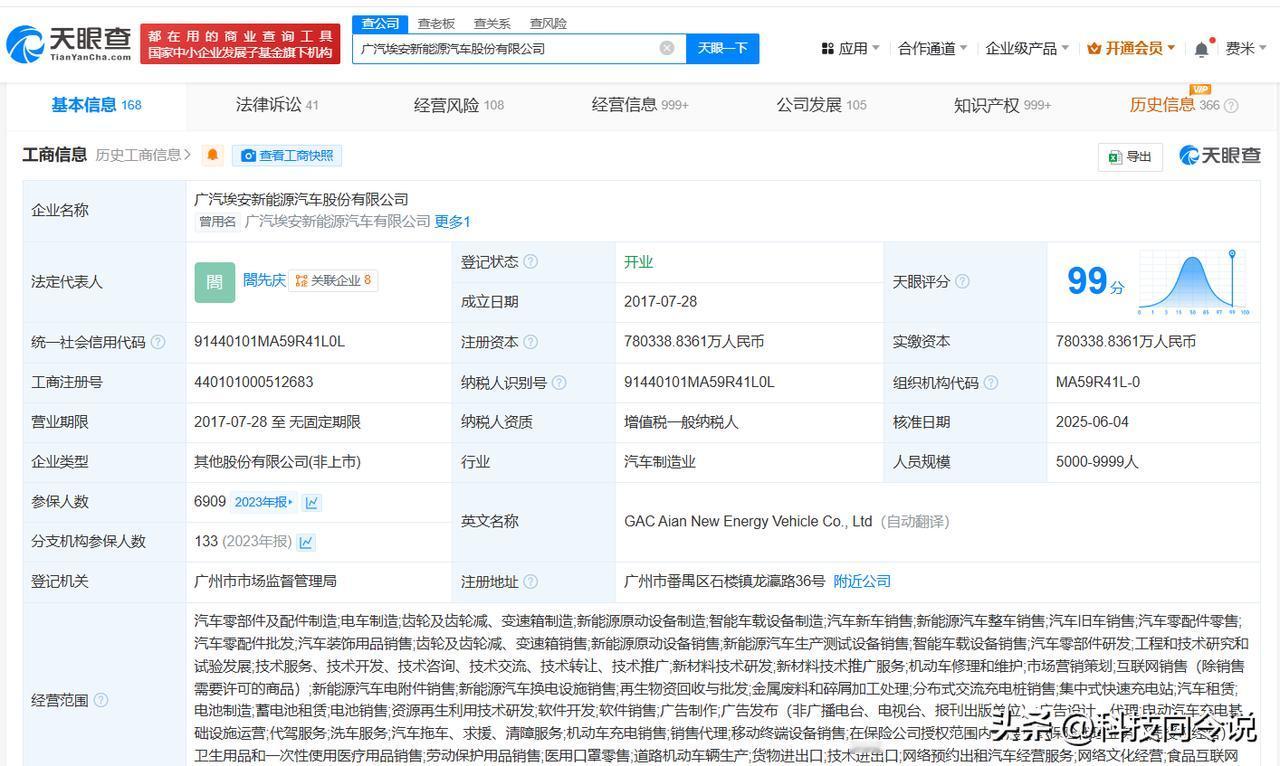1280x766 pixels.
Task: Click the 更多1 former names link
Action: click(452, 221)
